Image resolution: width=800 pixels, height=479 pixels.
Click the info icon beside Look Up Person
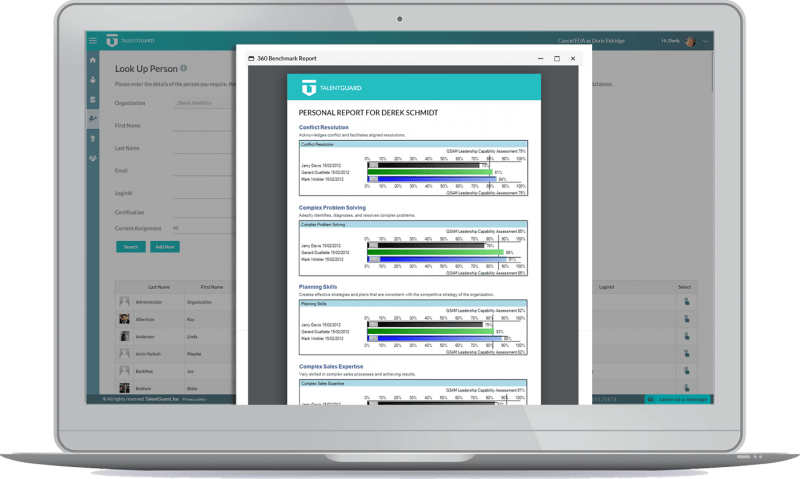184,68
